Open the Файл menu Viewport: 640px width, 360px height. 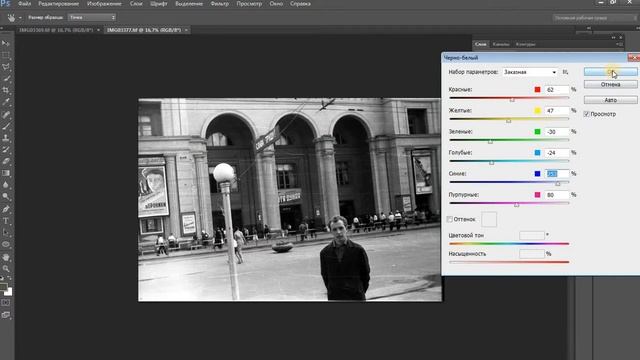[x=24, y=4]
